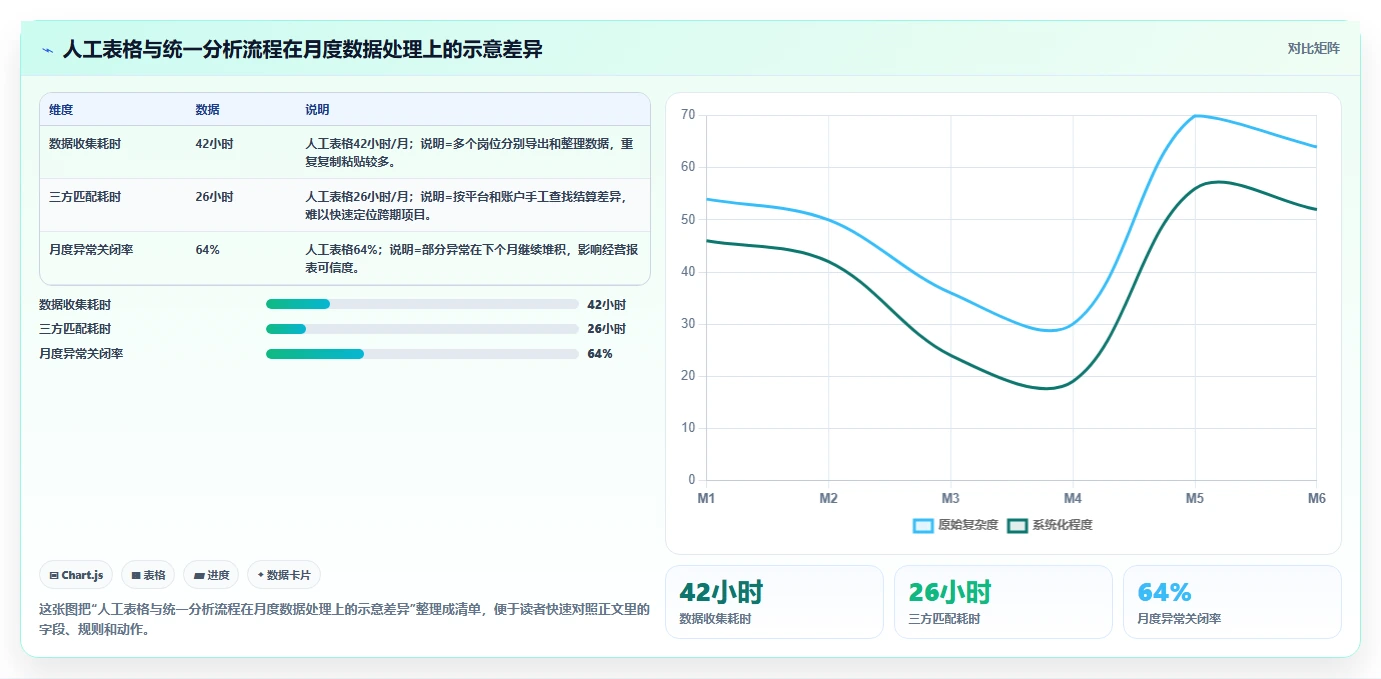Select the 数据收集耗时 table row label
Screen dimensions: 1381x679
click(85, 144)
